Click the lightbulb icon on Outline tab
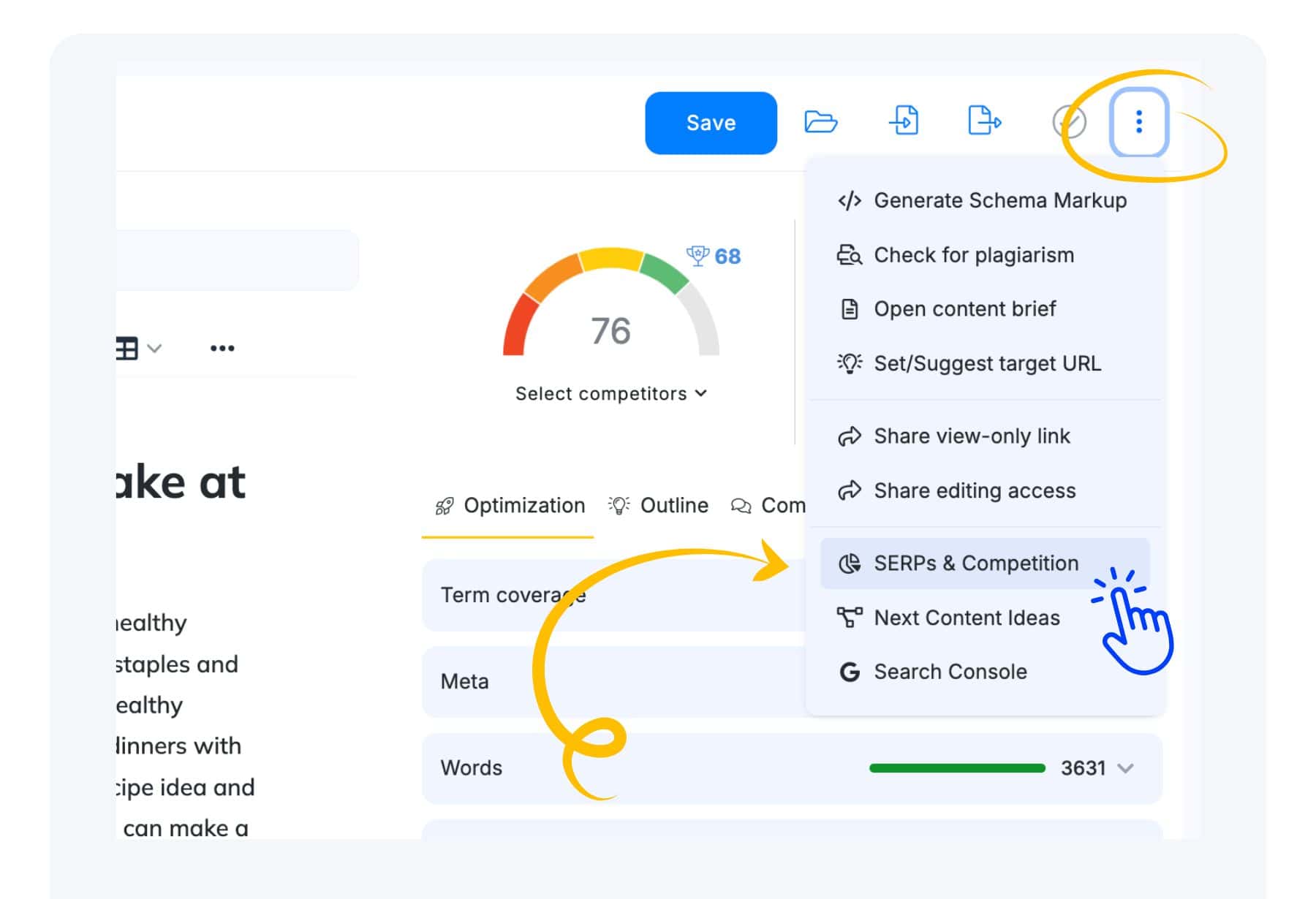The width and height of the screenshot is (1316, 899). (x=619, y=505)
